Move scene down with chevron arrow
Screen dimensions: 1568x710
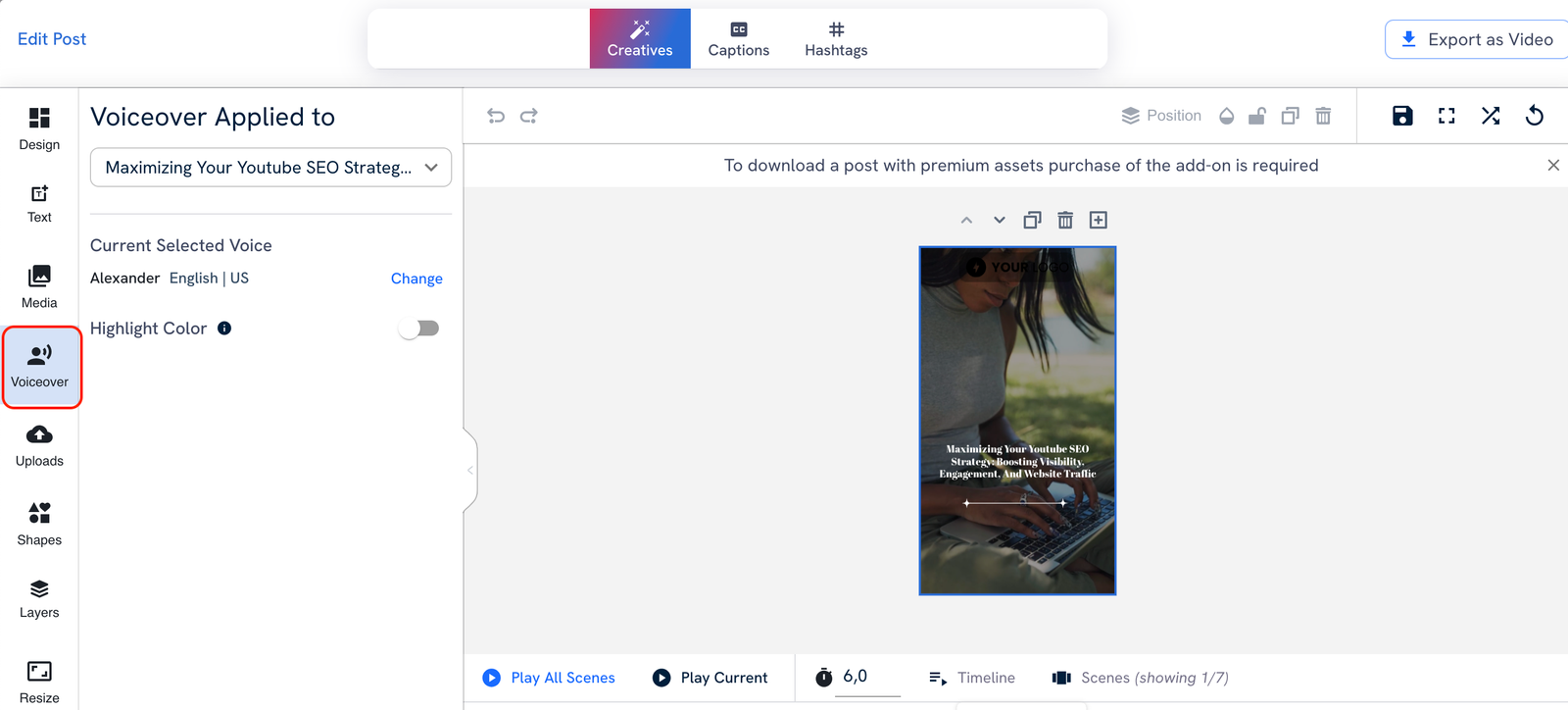1000,220
